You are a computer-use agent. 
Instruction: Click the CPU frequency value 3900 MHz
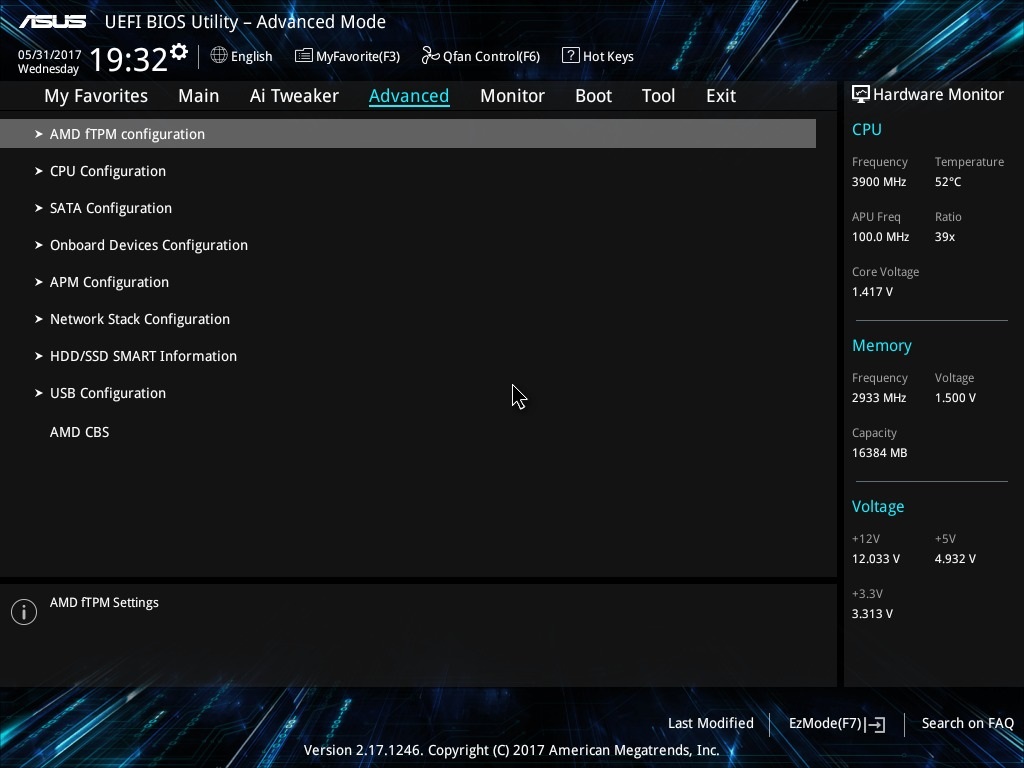[879, 182]
